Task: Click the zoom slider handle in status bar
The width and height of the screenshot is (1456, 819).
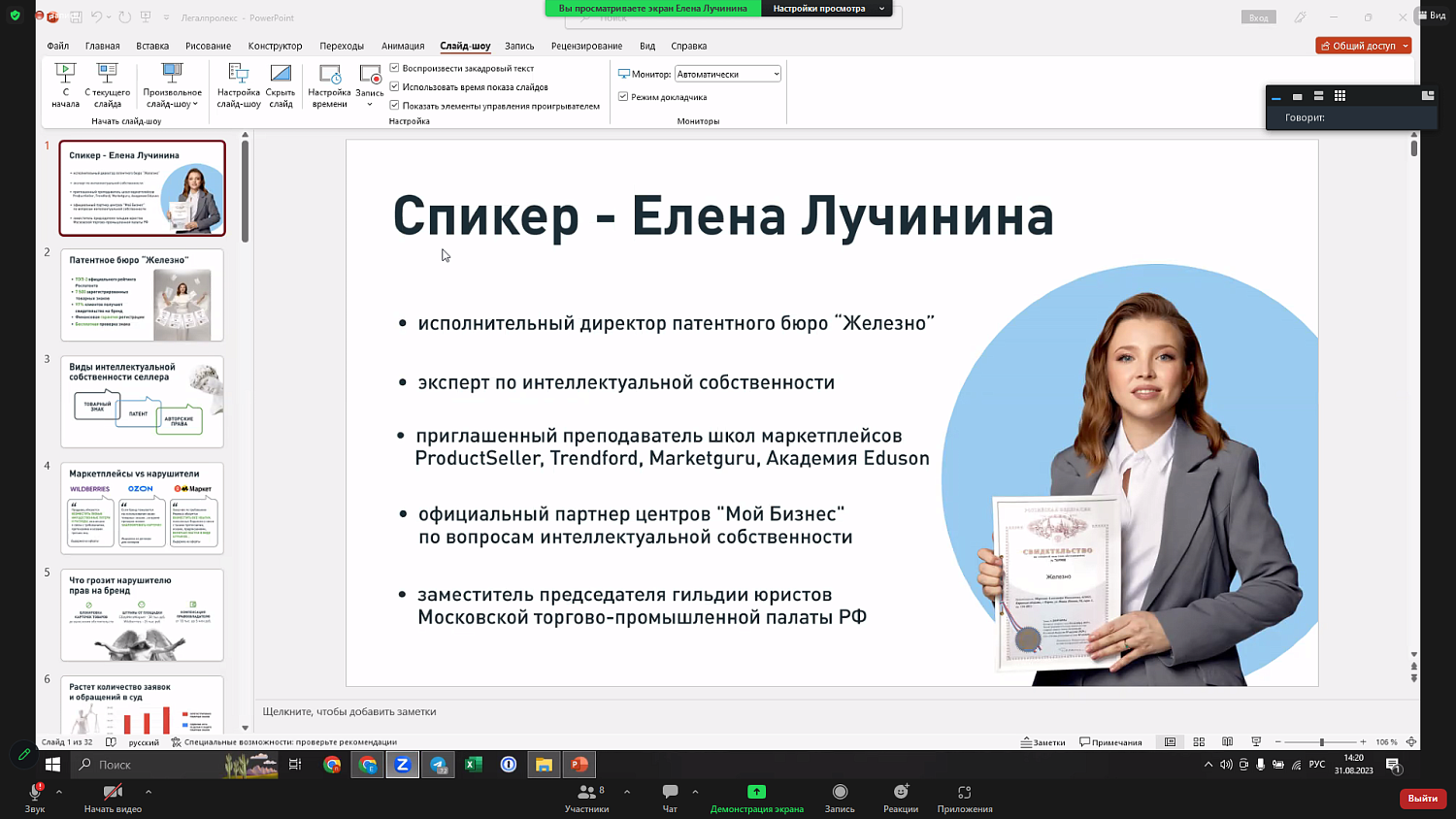Action: click(x=1321, y=742)
